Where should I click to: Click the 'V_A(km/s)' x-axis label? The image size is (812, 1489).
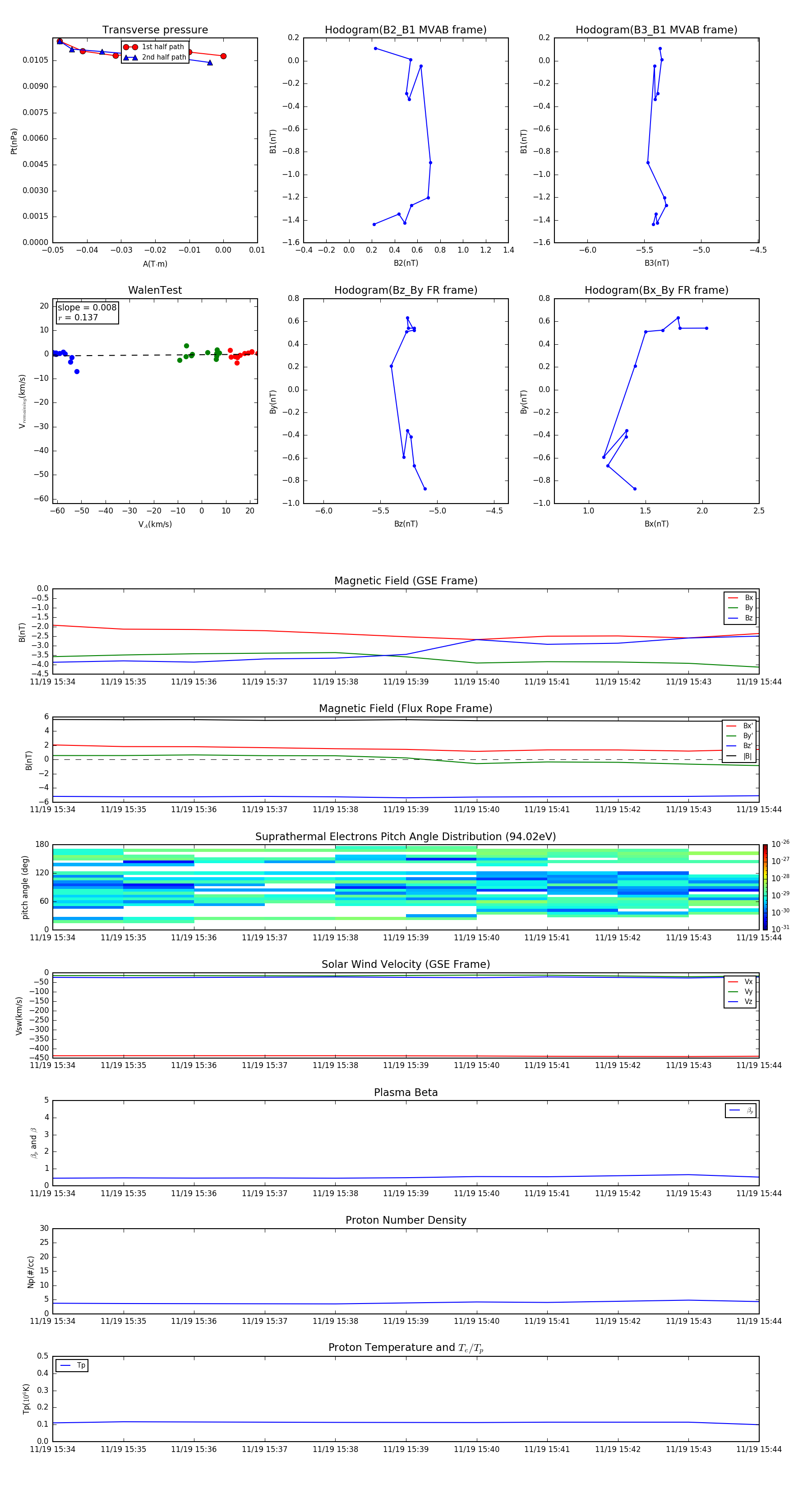pos(155,524)
